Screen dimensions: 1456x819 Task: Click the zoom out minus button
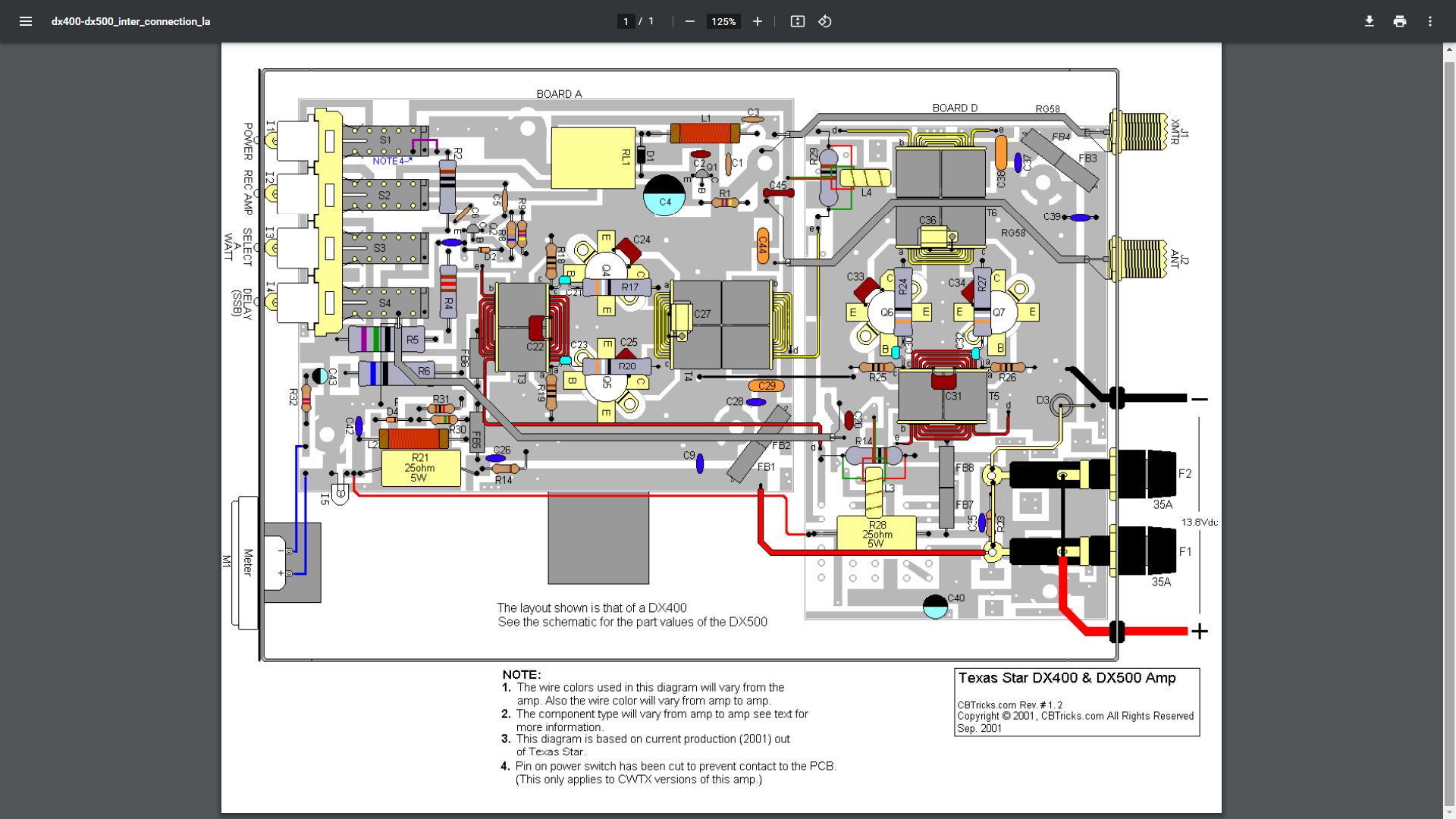click(x=689, y=21)
